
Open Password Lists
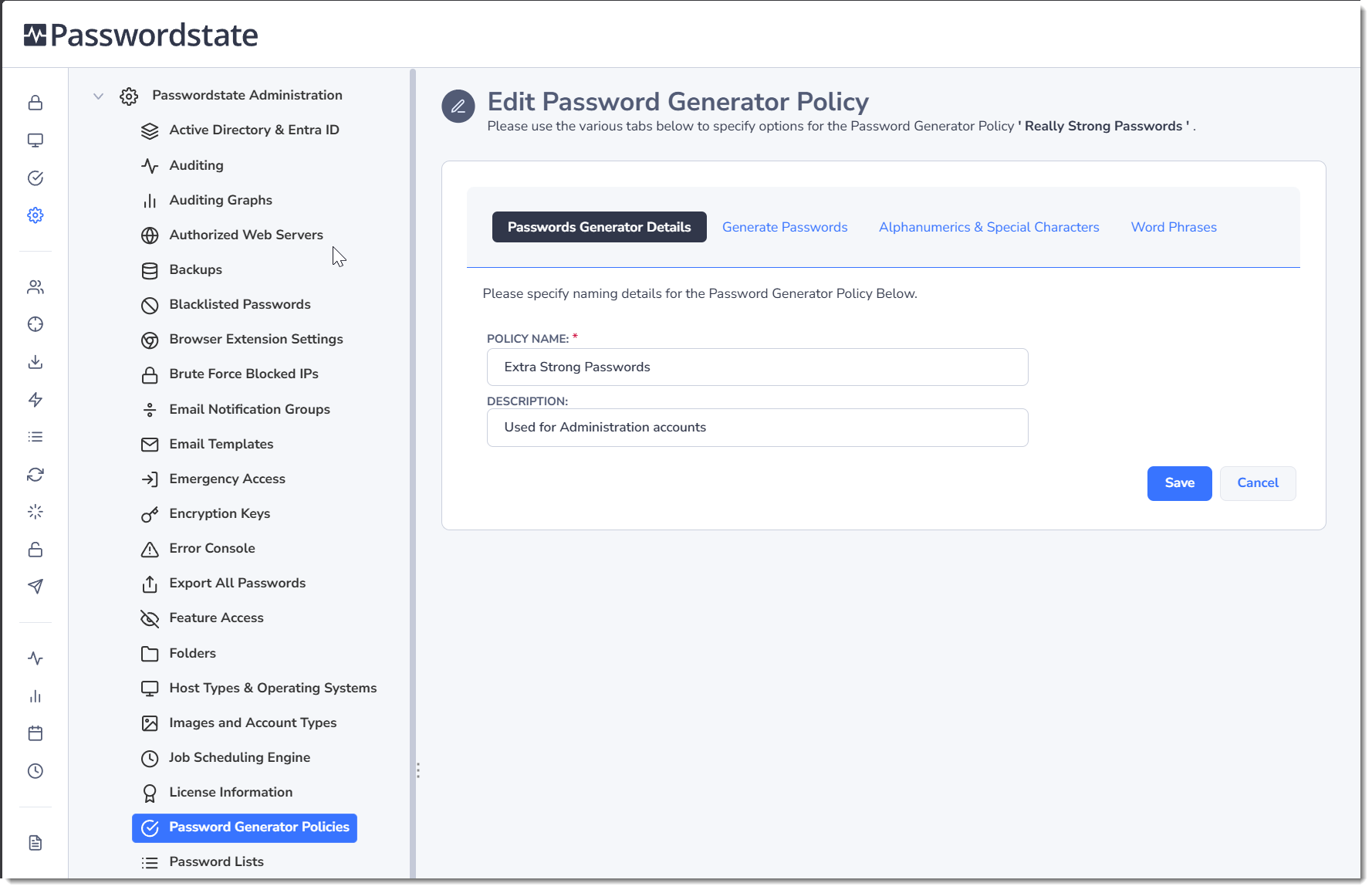point(217,861)
